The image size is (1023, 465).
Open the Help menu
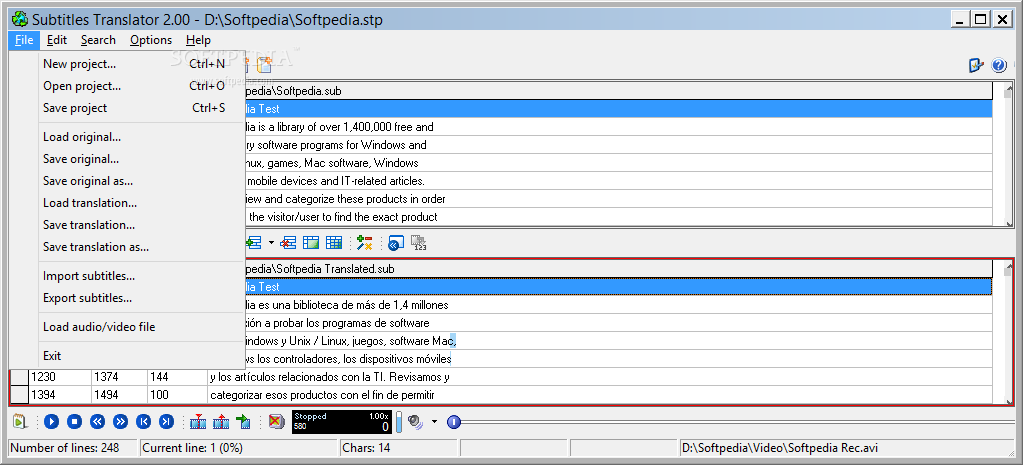(198, 40)
